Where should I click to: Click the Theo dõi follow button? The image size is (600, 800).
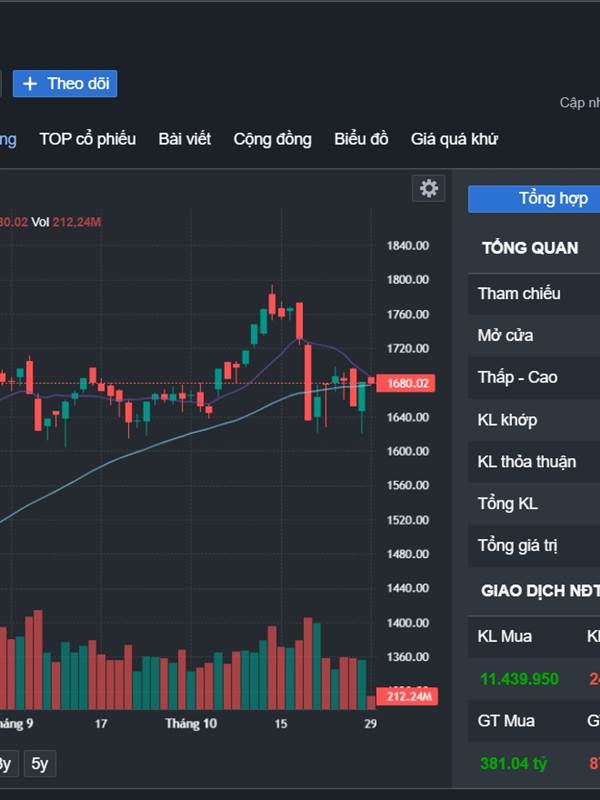(x=66, y=84)
